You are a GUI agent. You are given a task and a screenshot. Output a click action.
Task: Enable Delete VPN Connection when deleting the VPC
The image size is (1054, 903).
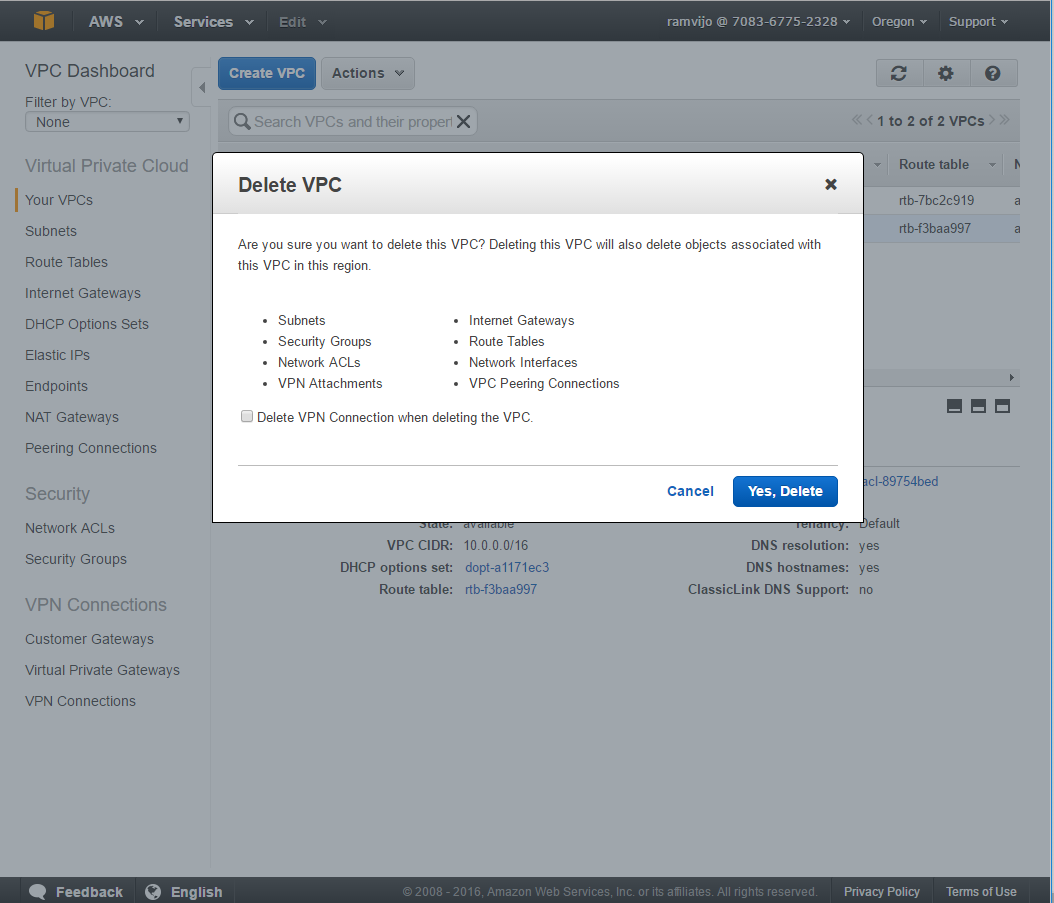(x=247, y=416)
